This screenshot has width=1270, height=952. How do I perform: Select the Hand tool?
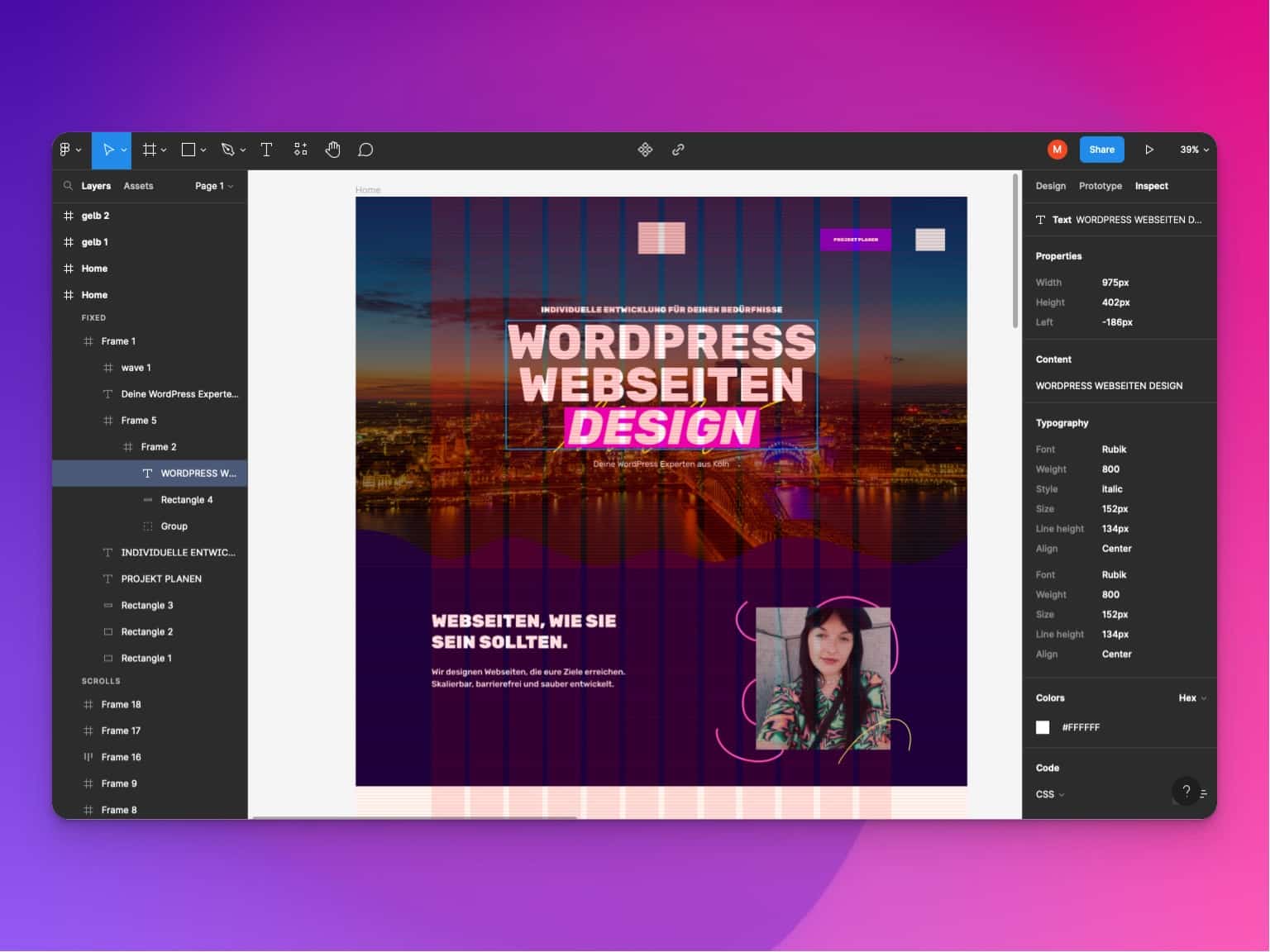[332, 150]
